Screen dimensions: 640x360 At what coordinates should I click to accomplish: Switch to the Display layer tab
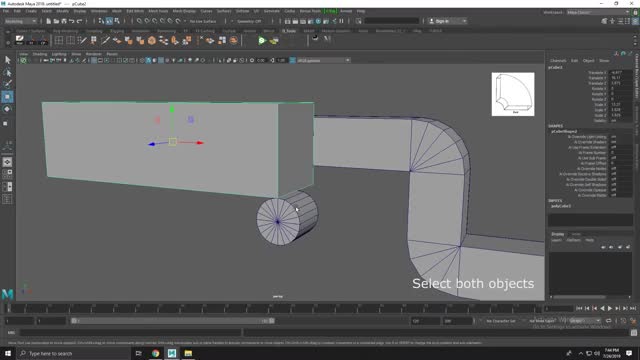(x=558, y=234)
